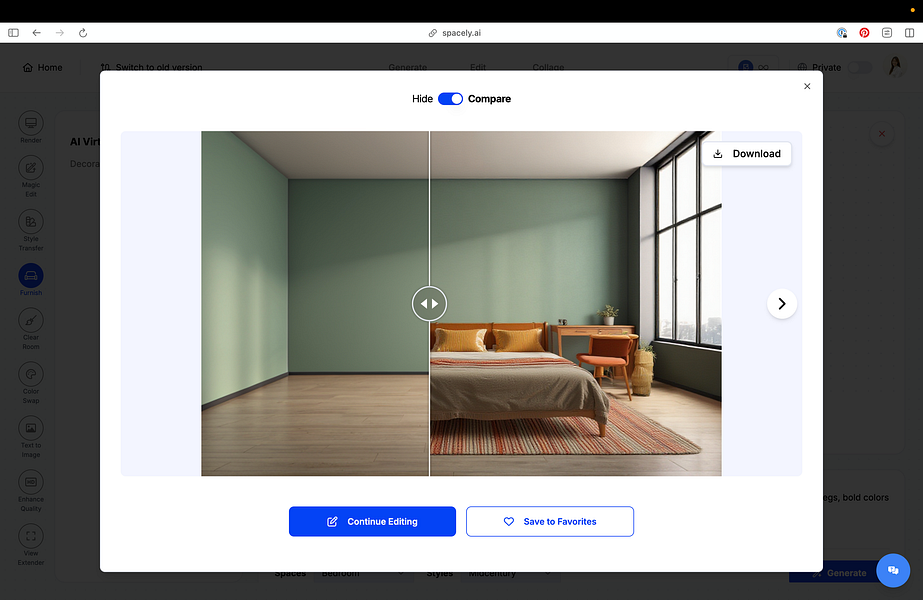Open the Style Transfer tool
This screenshot has height=600, width=923.
[31, 231]
